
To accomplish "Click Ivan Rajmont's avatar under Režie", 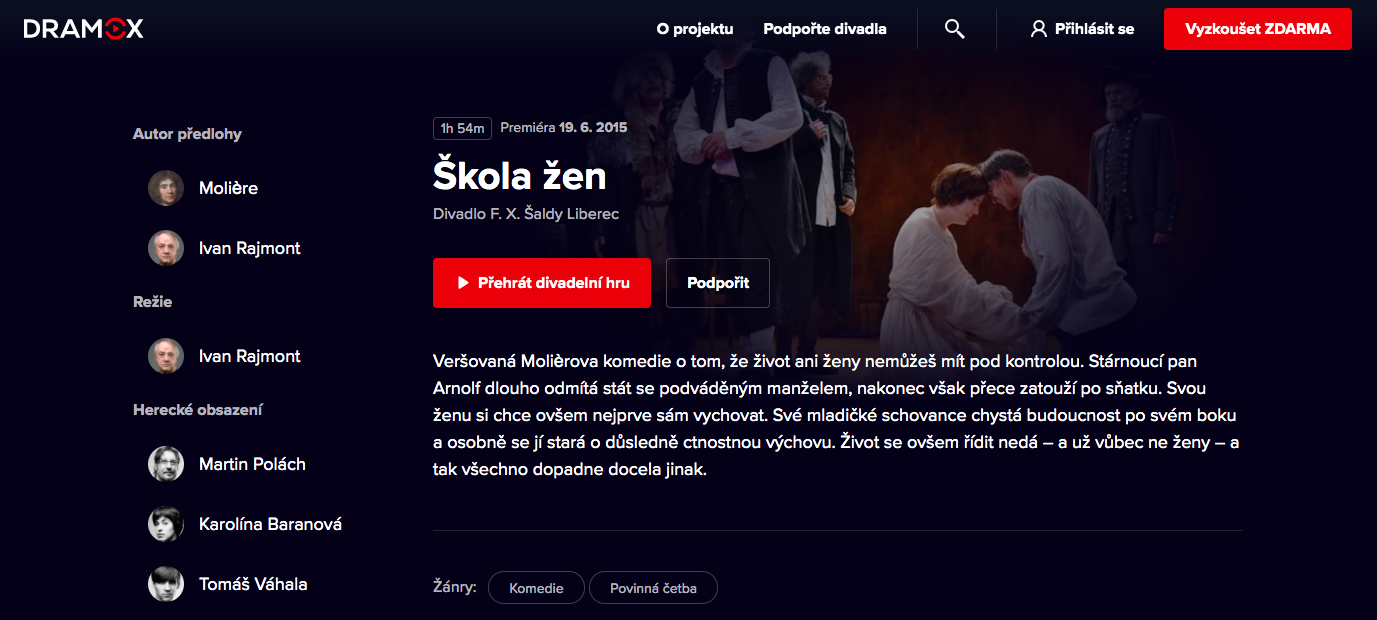I will pos(166,356).
